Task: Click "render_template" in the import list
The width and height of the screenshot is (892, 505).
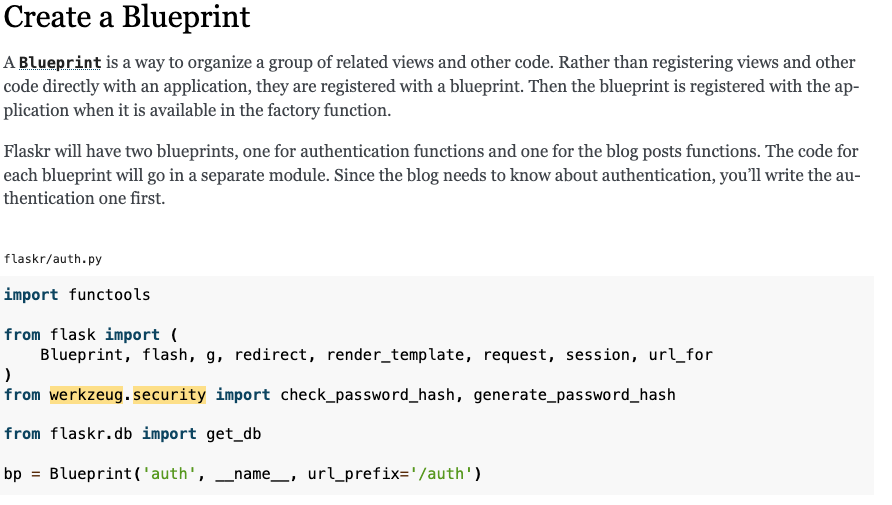Action: (x=395, y=355)
